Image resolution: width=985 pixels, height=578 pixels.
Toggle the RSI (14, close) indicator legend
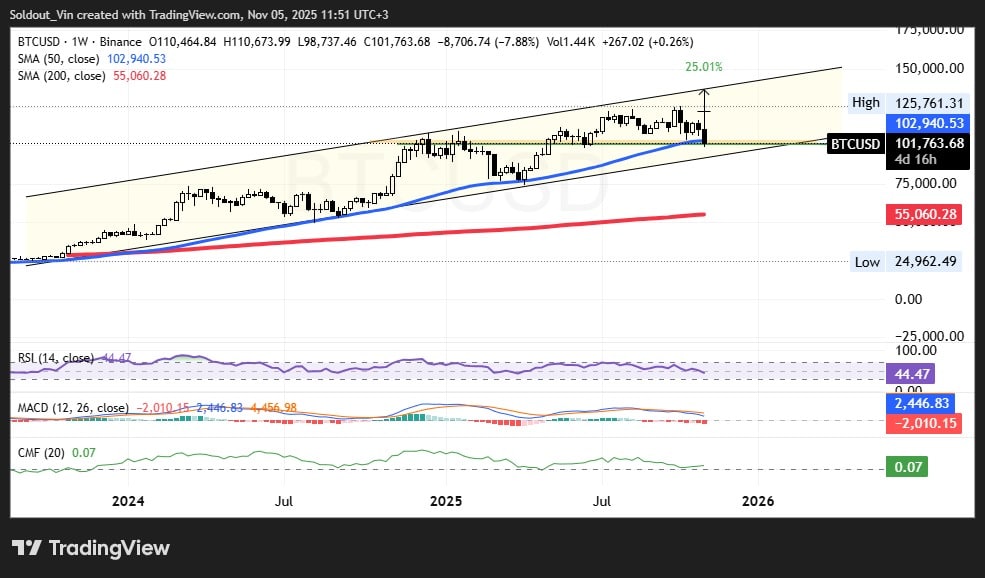point(57,358)
